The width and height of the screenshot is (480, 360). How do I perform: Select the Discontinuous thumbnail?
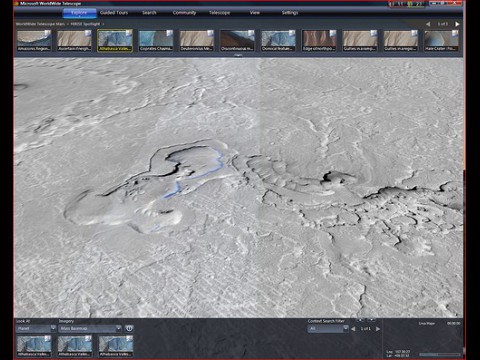point(237,40)
